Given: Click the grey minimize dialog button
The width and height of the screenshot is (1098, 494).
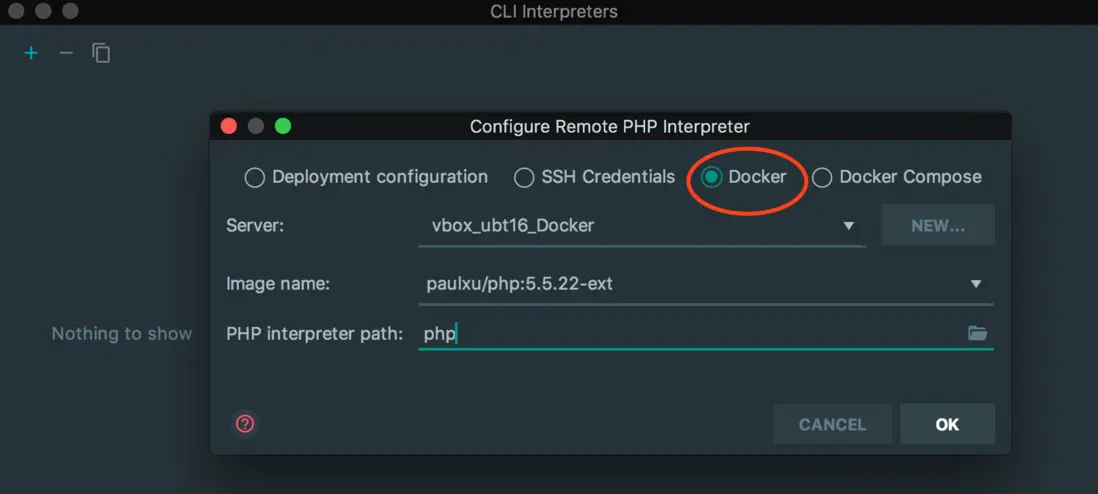Looking at the screenshot, I should 256,126.
